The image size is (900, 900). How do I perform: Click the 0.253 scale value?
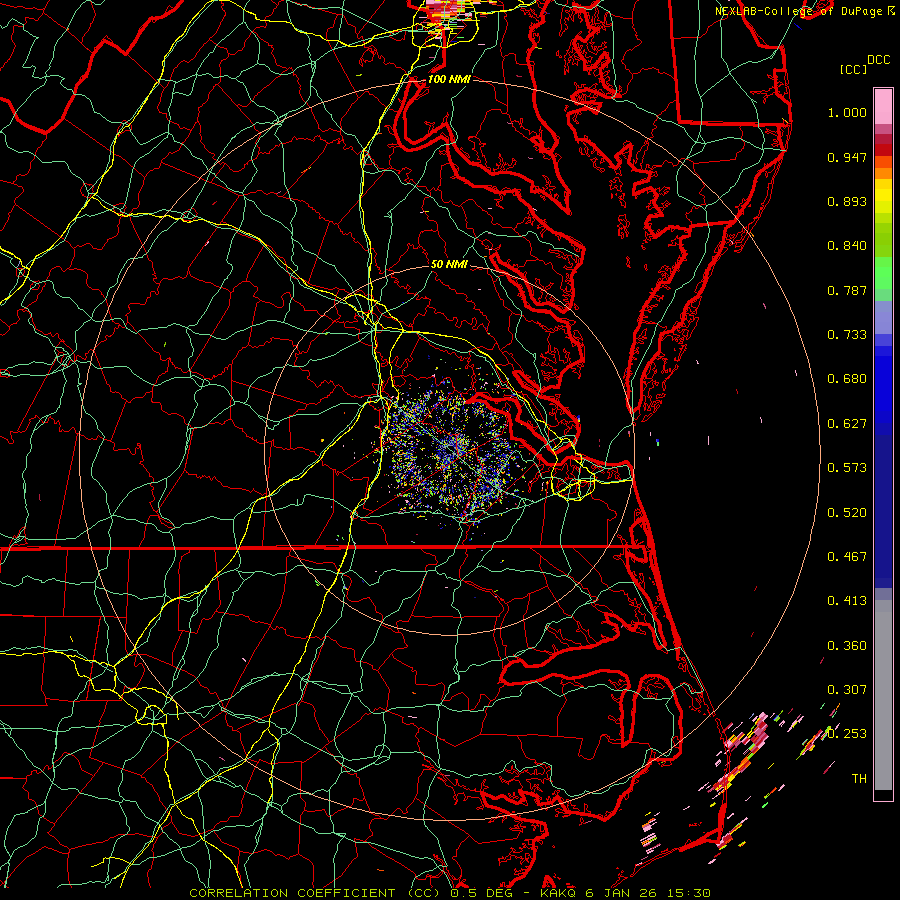point(847,734)
